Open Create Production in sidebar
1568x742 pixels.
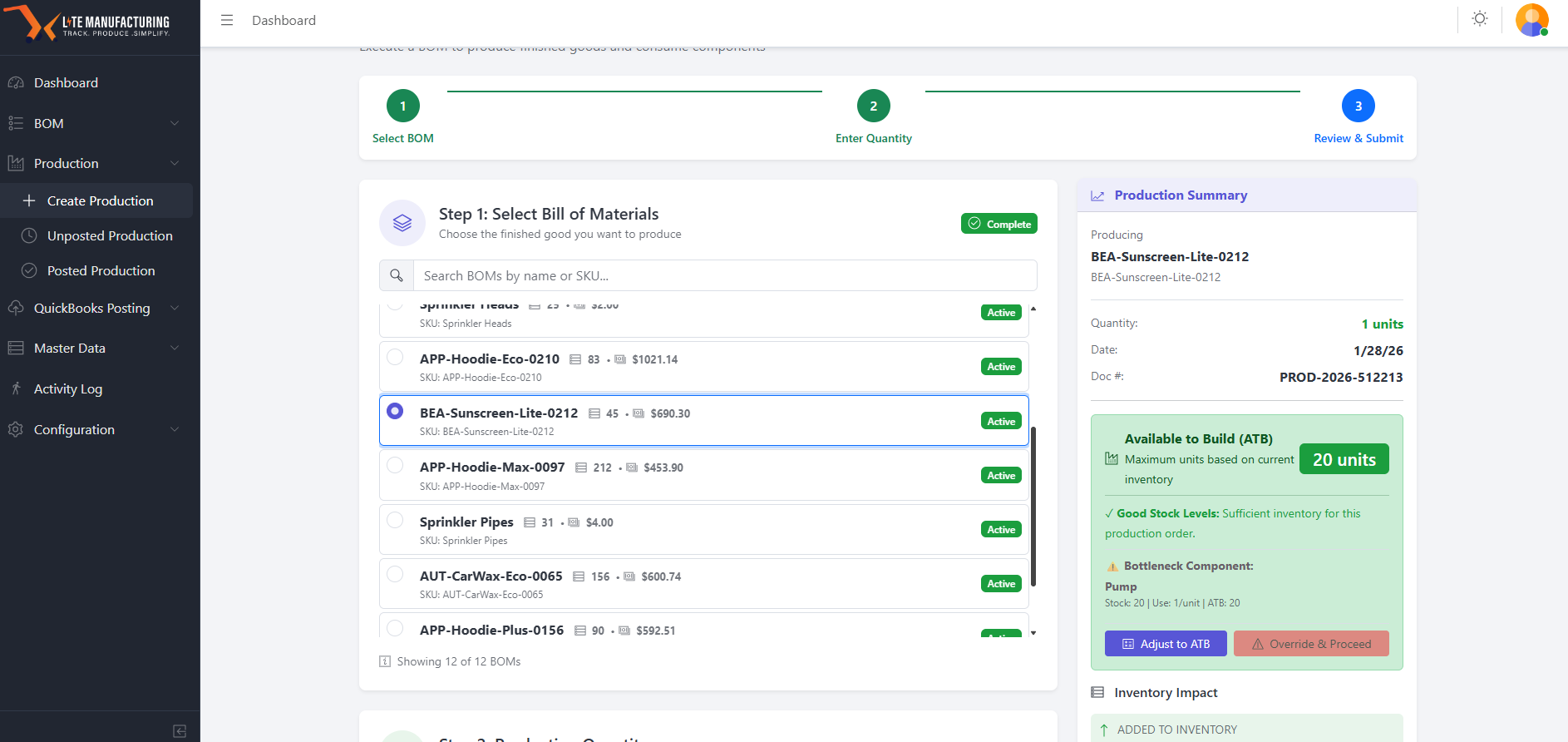(96, 200)
